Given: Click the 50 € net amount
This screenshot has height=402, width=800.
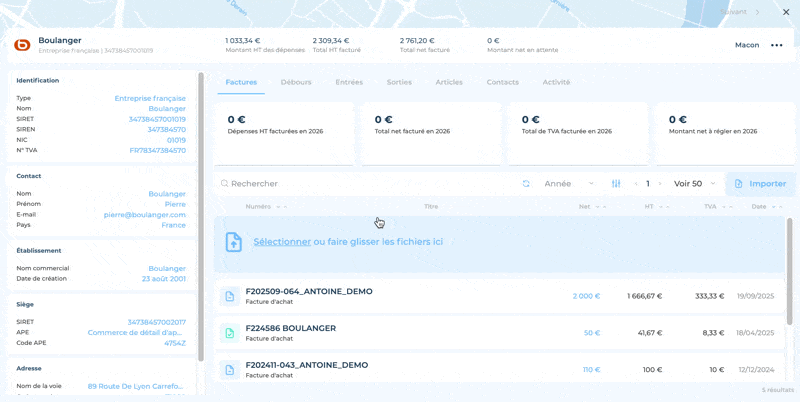Looking at the screenshot, I should [x=592, y=333].
